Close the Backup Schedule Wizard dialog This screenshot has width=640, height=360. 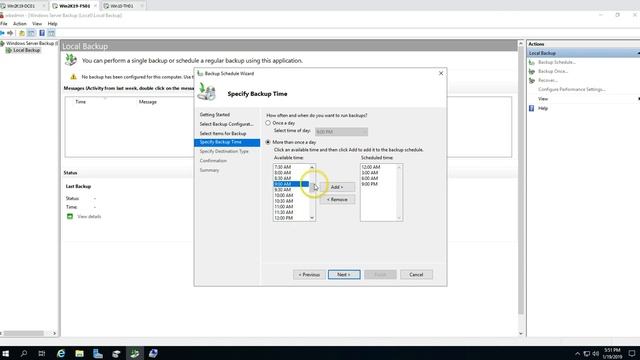441,73
